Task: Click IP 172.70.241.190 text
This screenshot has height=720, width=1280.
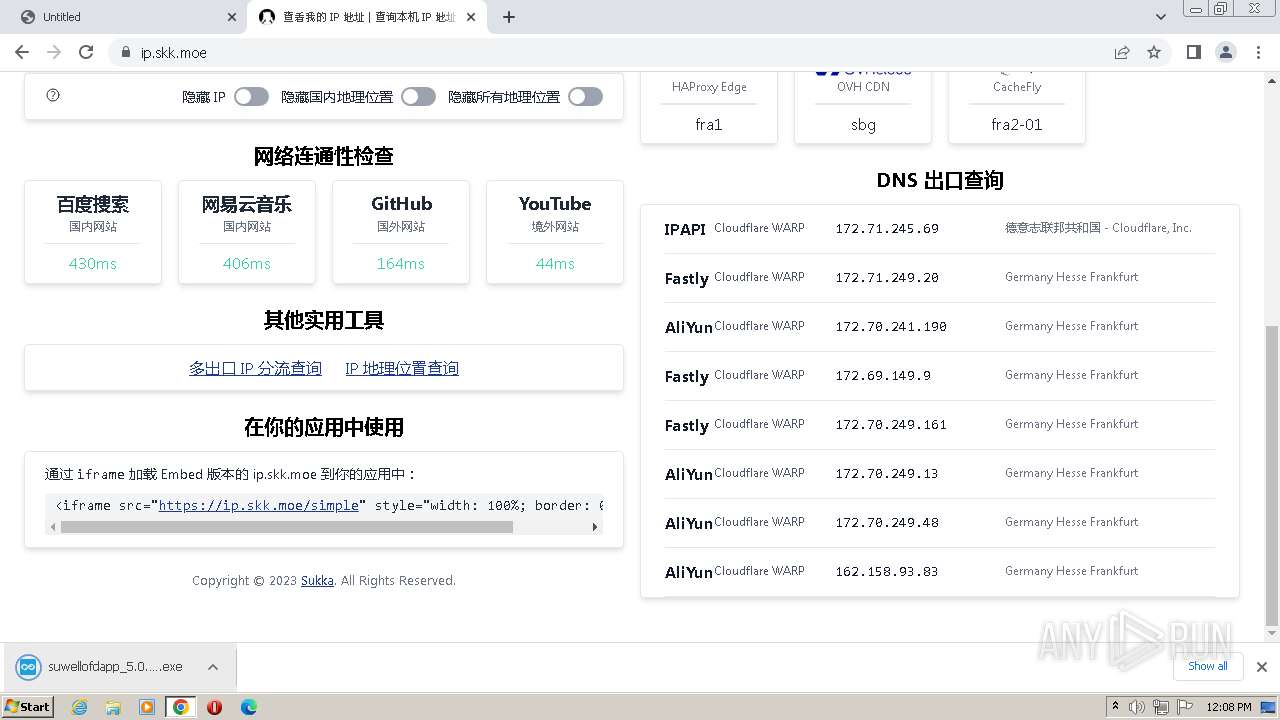Action: coord(891,327)
